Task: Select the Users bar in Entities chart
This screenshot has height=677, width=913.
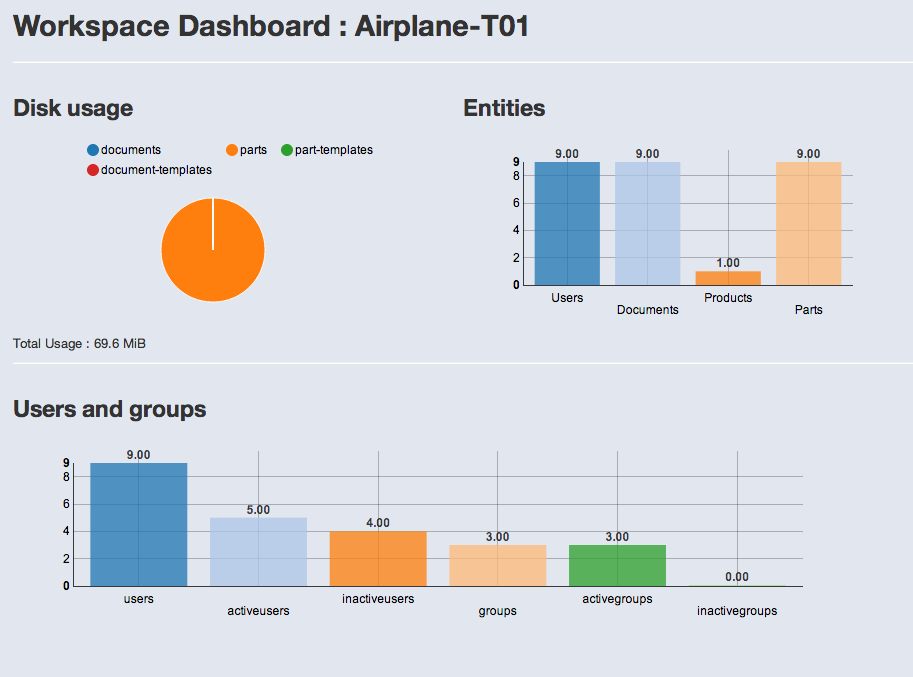Action: point(567,223)
